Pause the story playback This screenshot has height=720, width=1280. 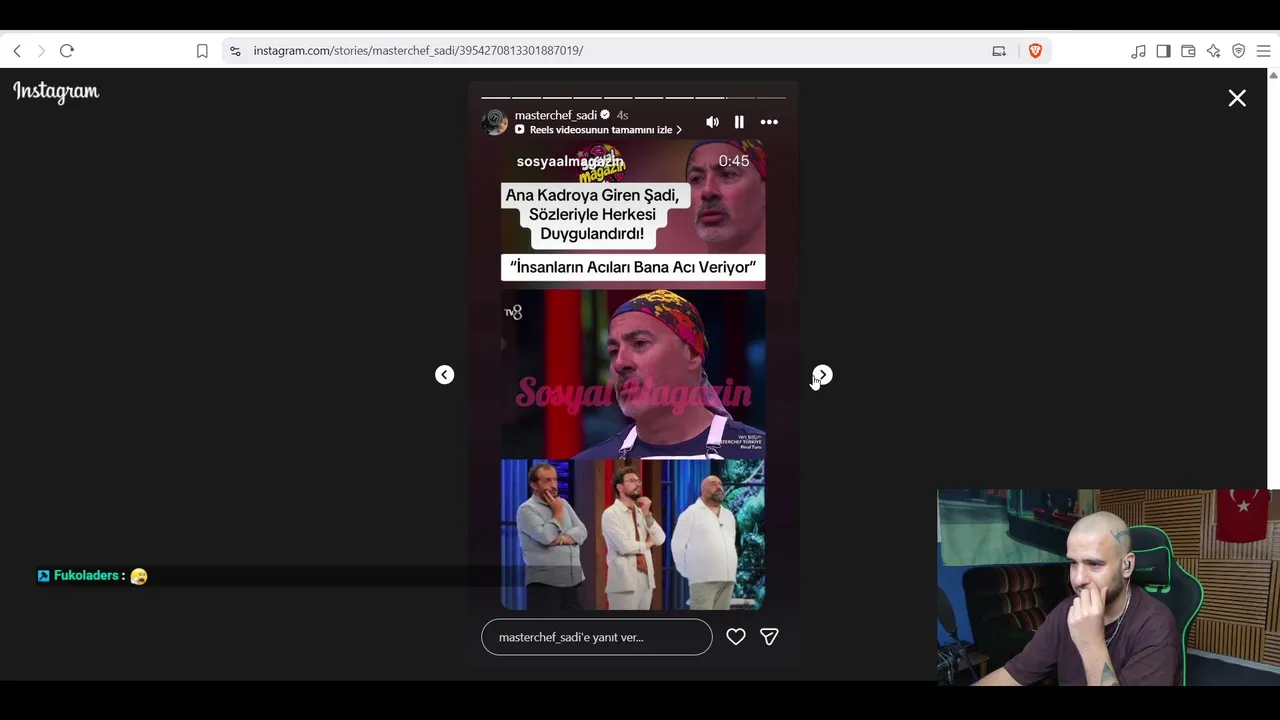(739, 122)
